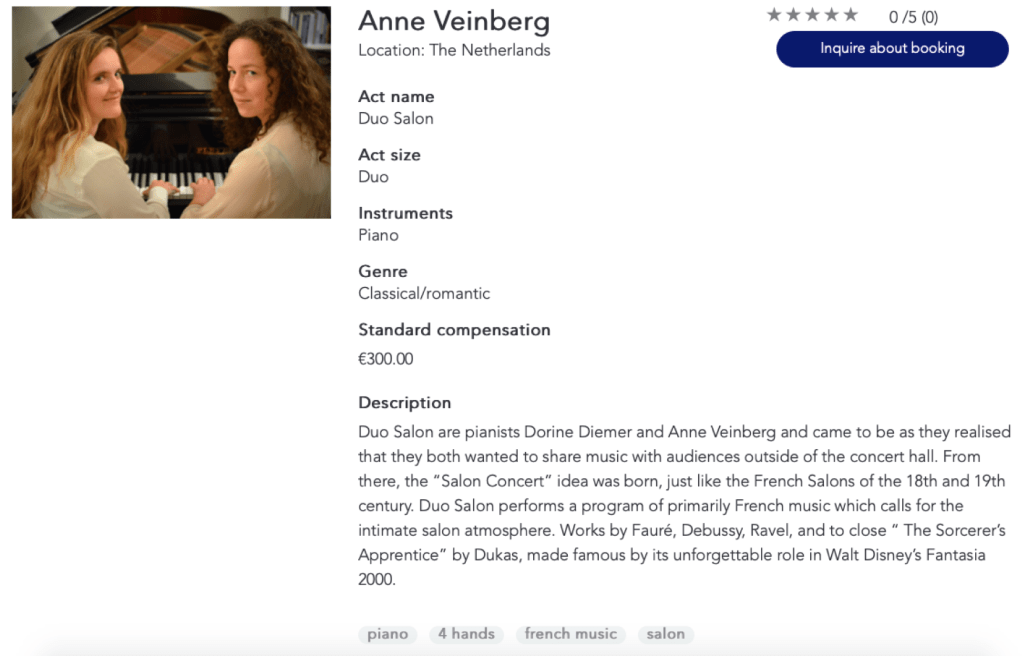This screenshot has height=656, width=1024.
Task: Click the 'french music' tag
Action: tap(570, 634)
